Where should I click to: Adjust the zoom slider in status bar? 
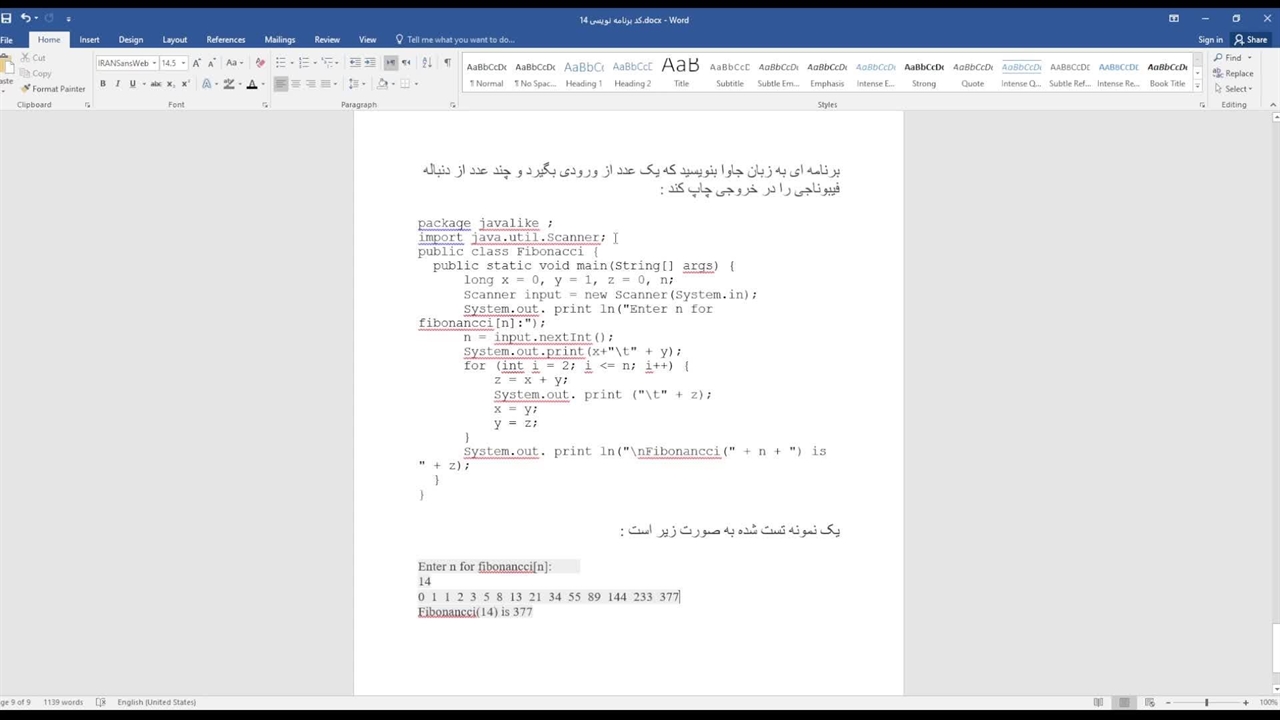pos(1206,702)
